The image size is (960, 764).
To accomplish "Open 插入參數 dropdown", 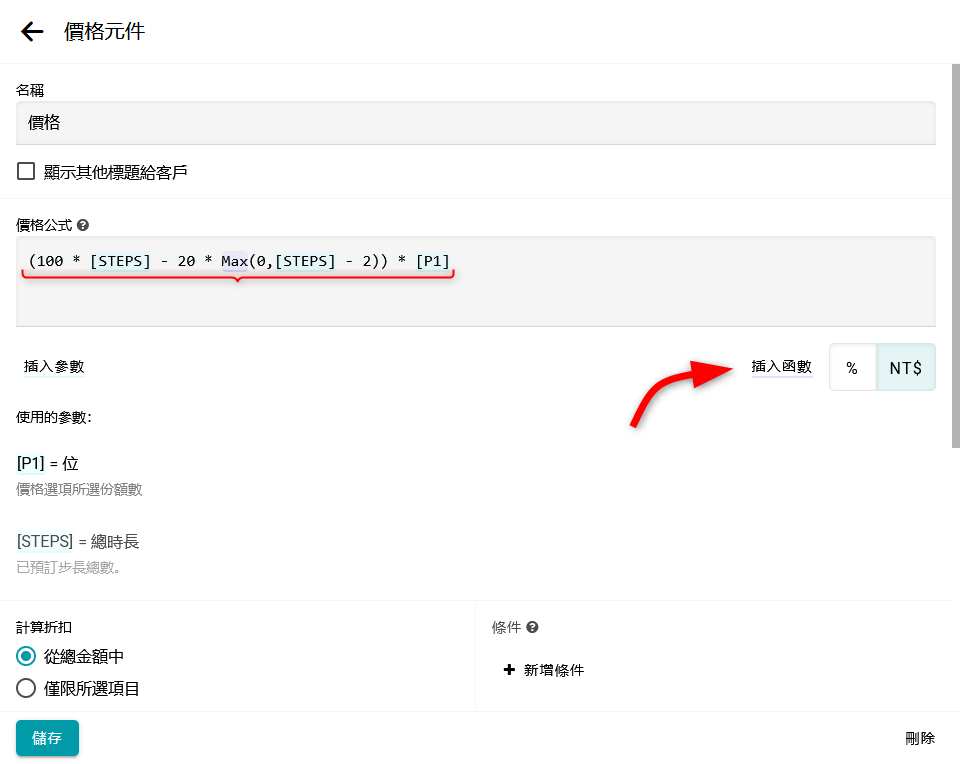I will coord(54,367).
